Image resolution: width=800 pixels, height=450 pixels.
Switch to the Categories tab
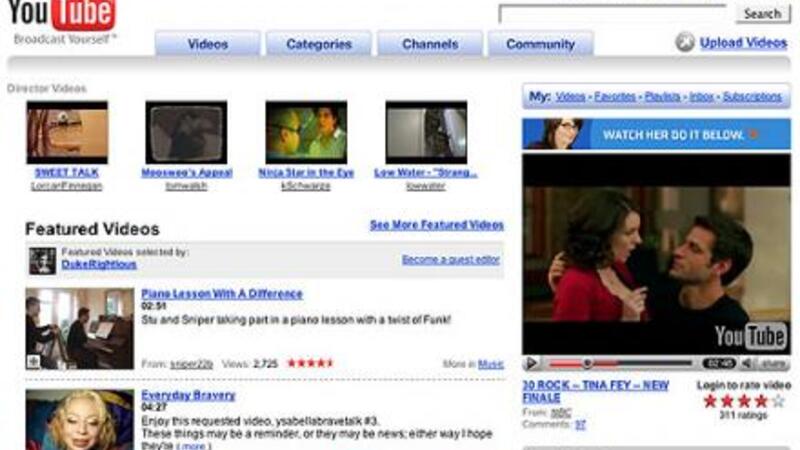(x=319, y=44)
